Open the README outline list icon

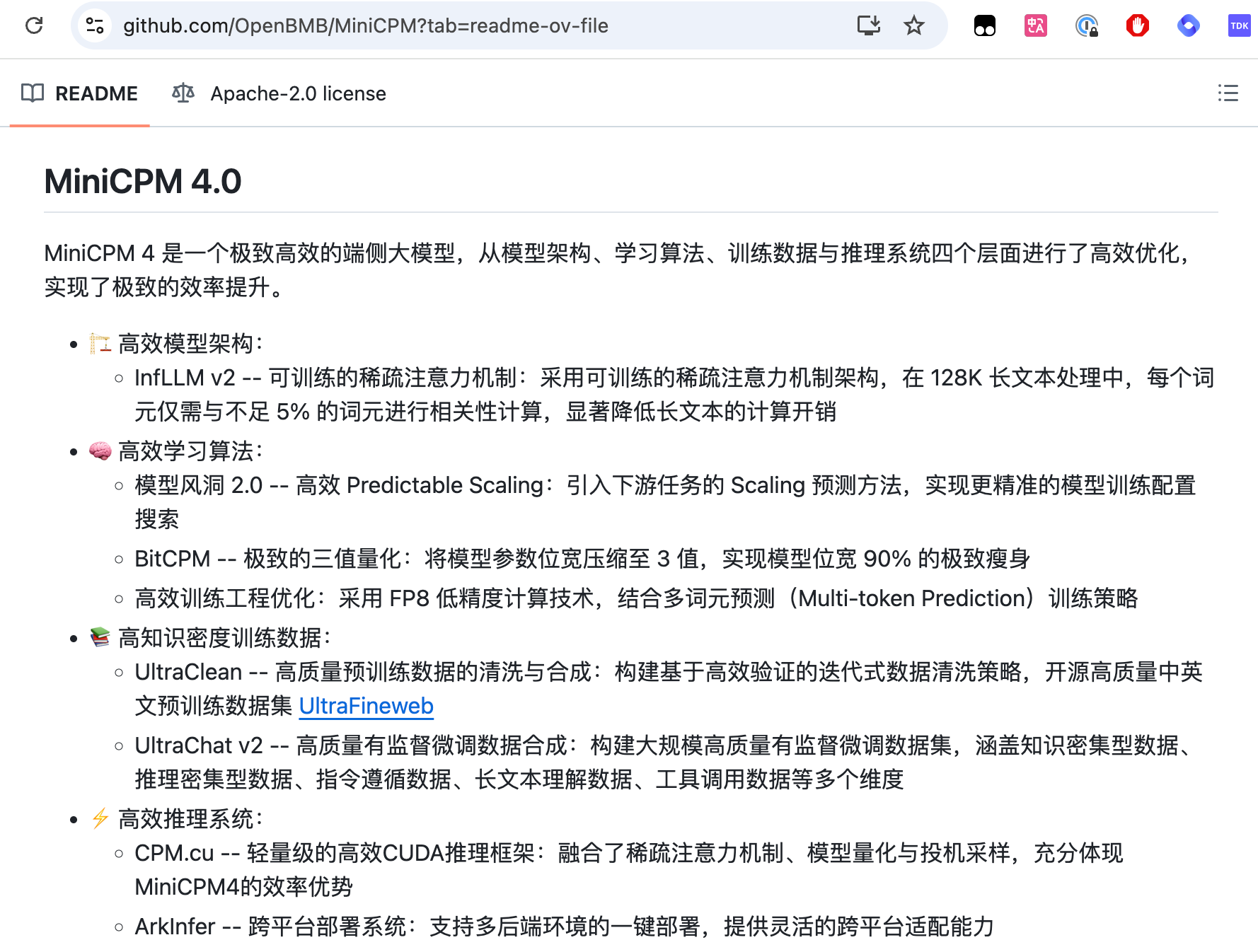tap(1228, 93)
